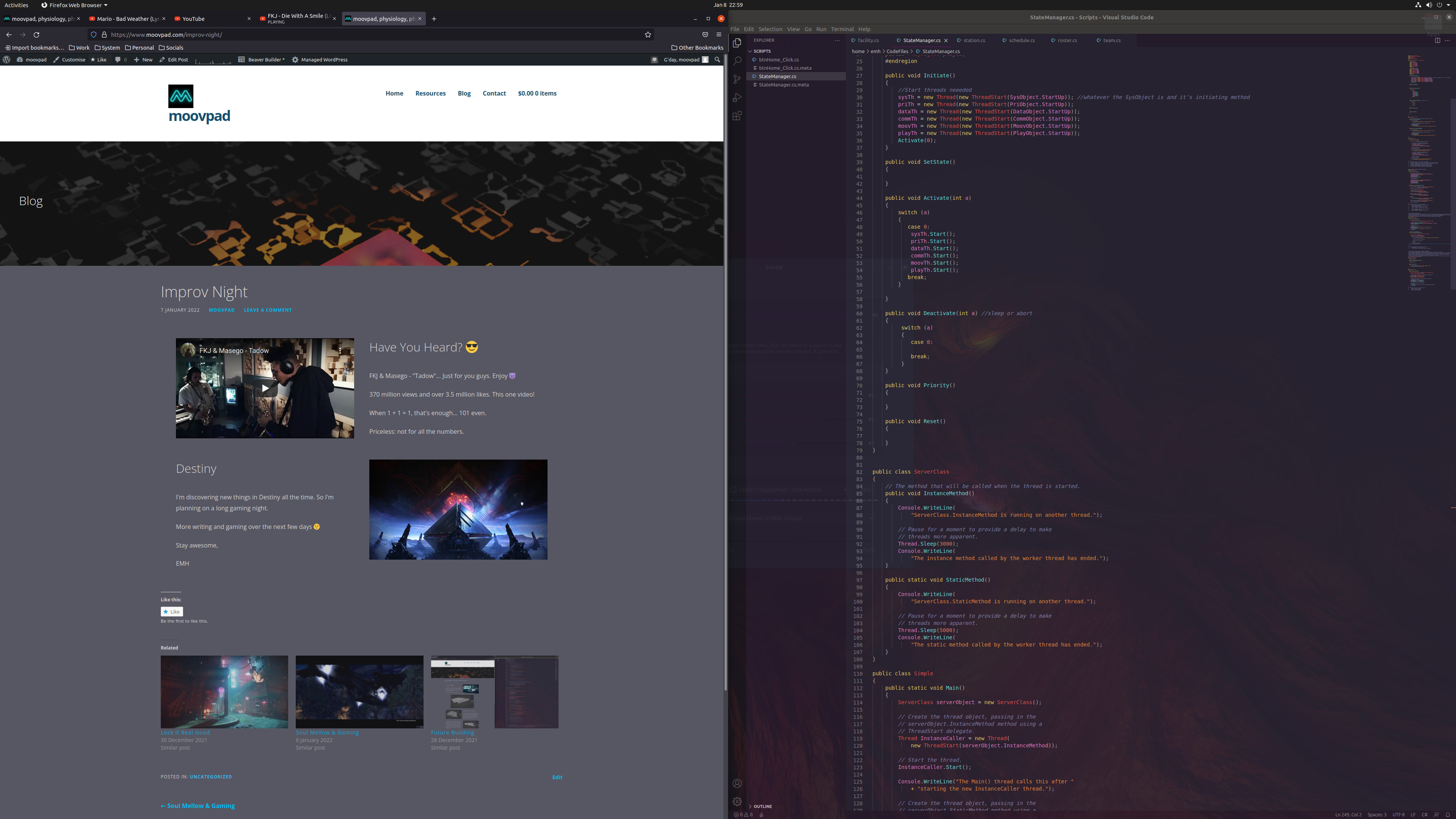This screenshot has height=819, width=1456.
Task: Open editor More Actions ellipsis in VS Code
Action: click(1448, 40)
